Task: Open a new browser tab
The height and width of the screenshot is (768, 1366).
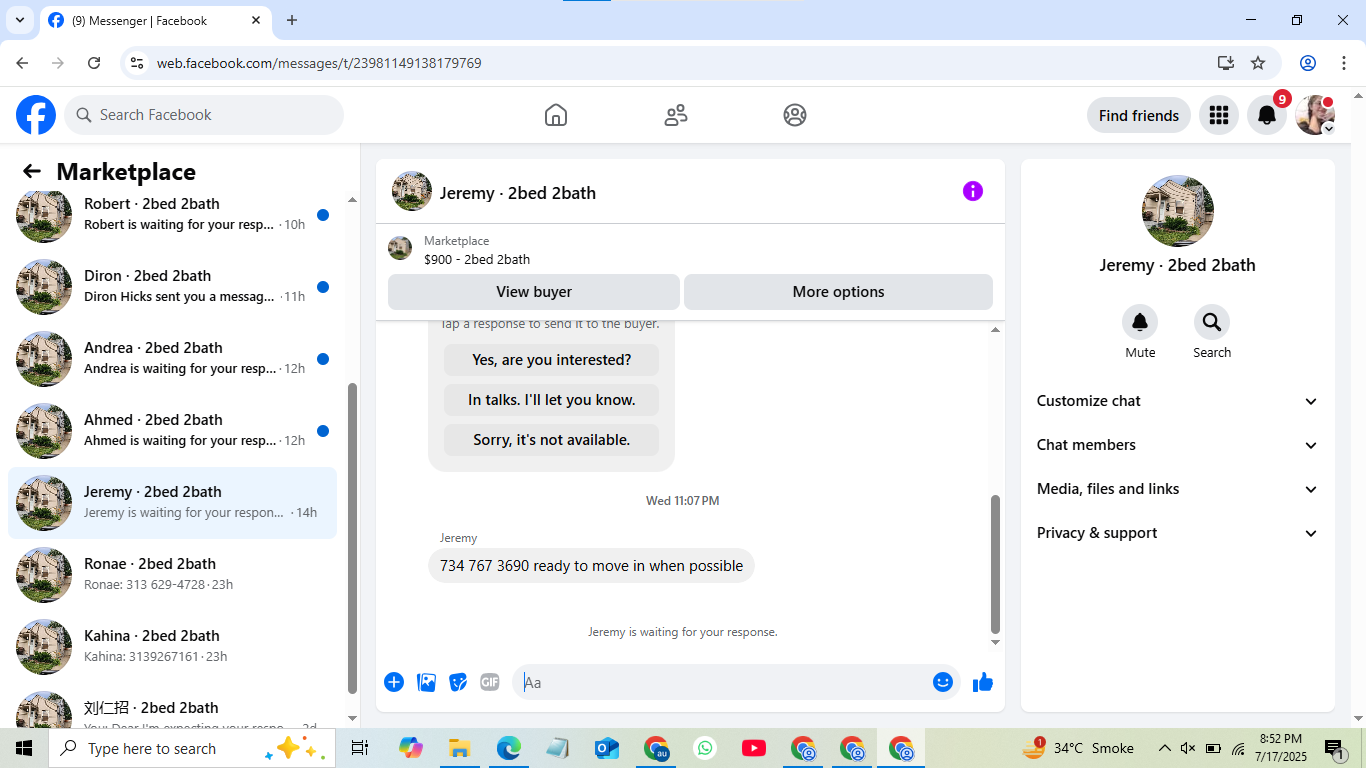Action: point(292,20)
